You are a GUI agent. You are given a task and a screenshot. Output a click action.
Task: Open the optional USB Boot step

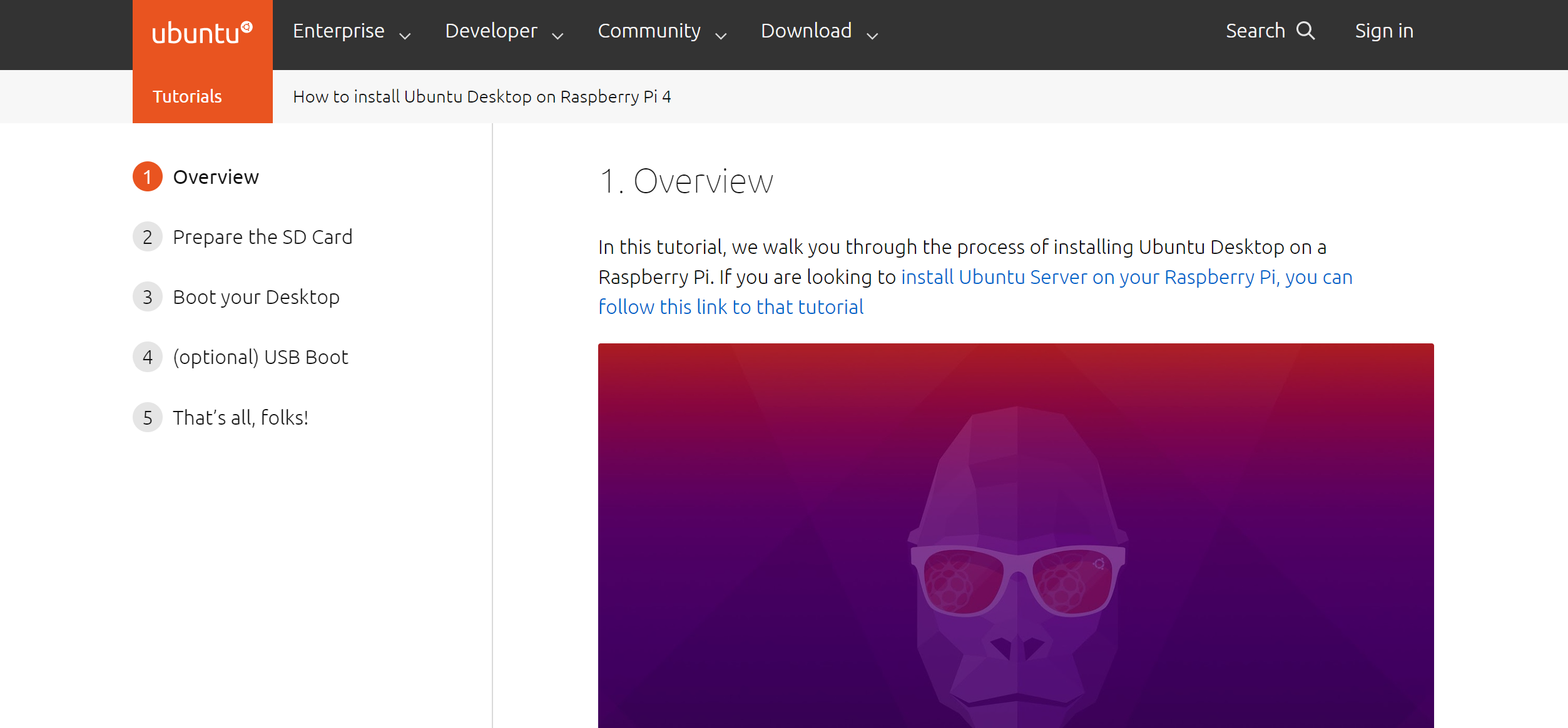pyautogui.click(x=260, y=357)
